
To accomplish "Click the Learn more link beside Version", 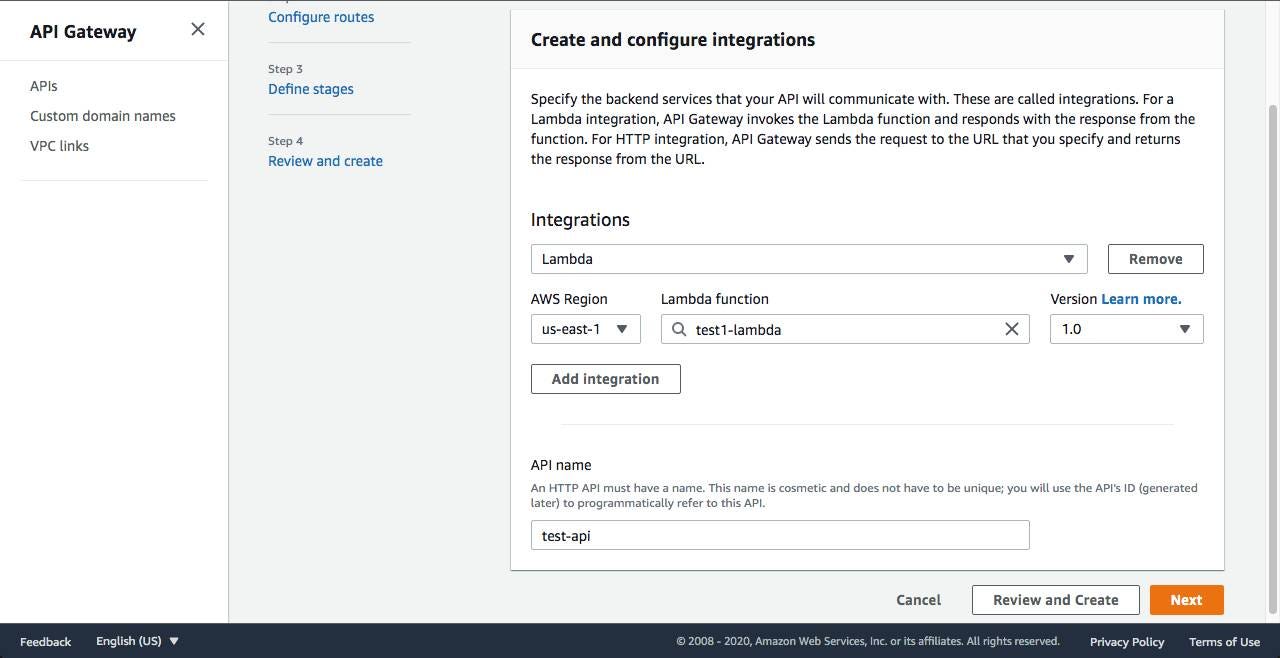I will tap(1141, 299).
